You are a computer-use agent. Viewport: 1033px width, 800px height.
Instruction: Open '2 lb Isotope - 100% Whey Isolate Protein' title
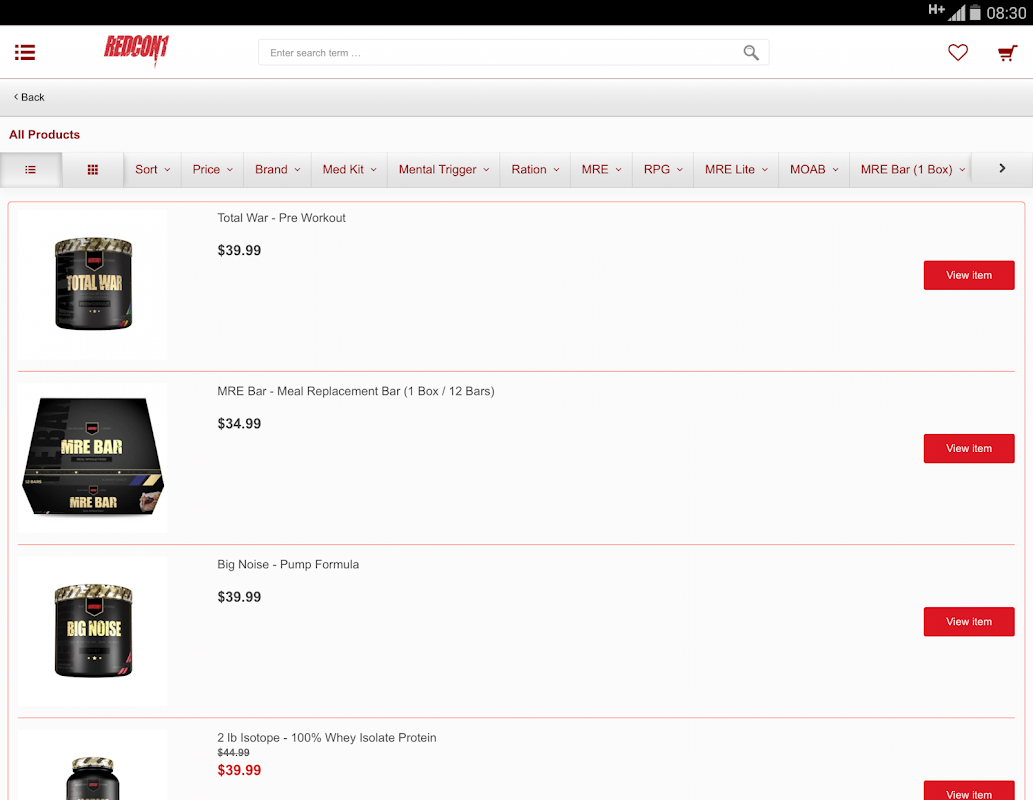click(327, 738)
